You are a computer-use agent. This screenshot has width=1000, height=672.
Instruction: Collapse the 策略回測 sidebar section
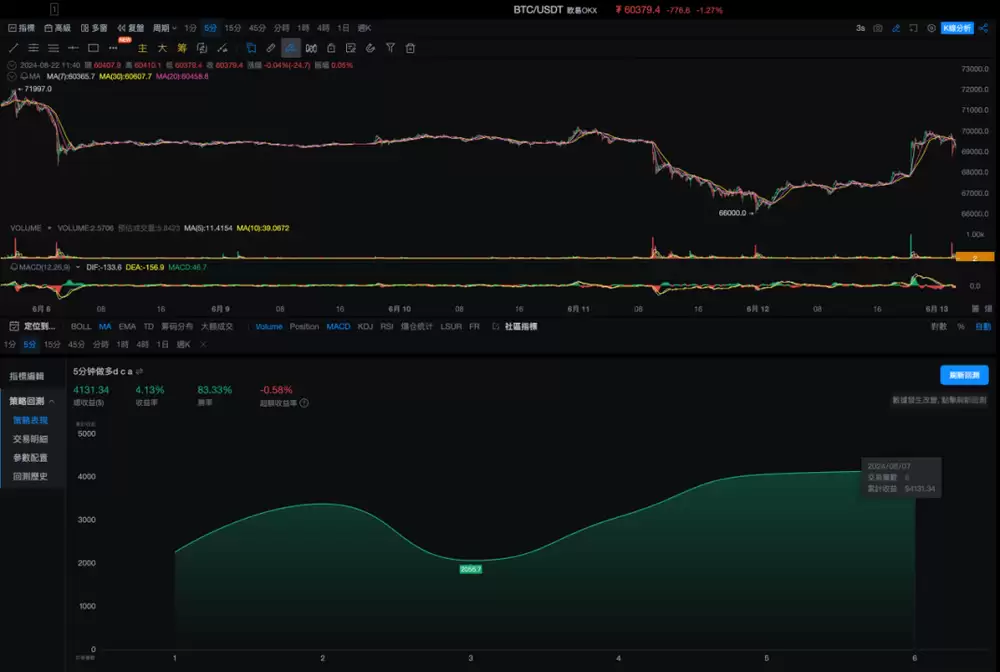point(52,401)
